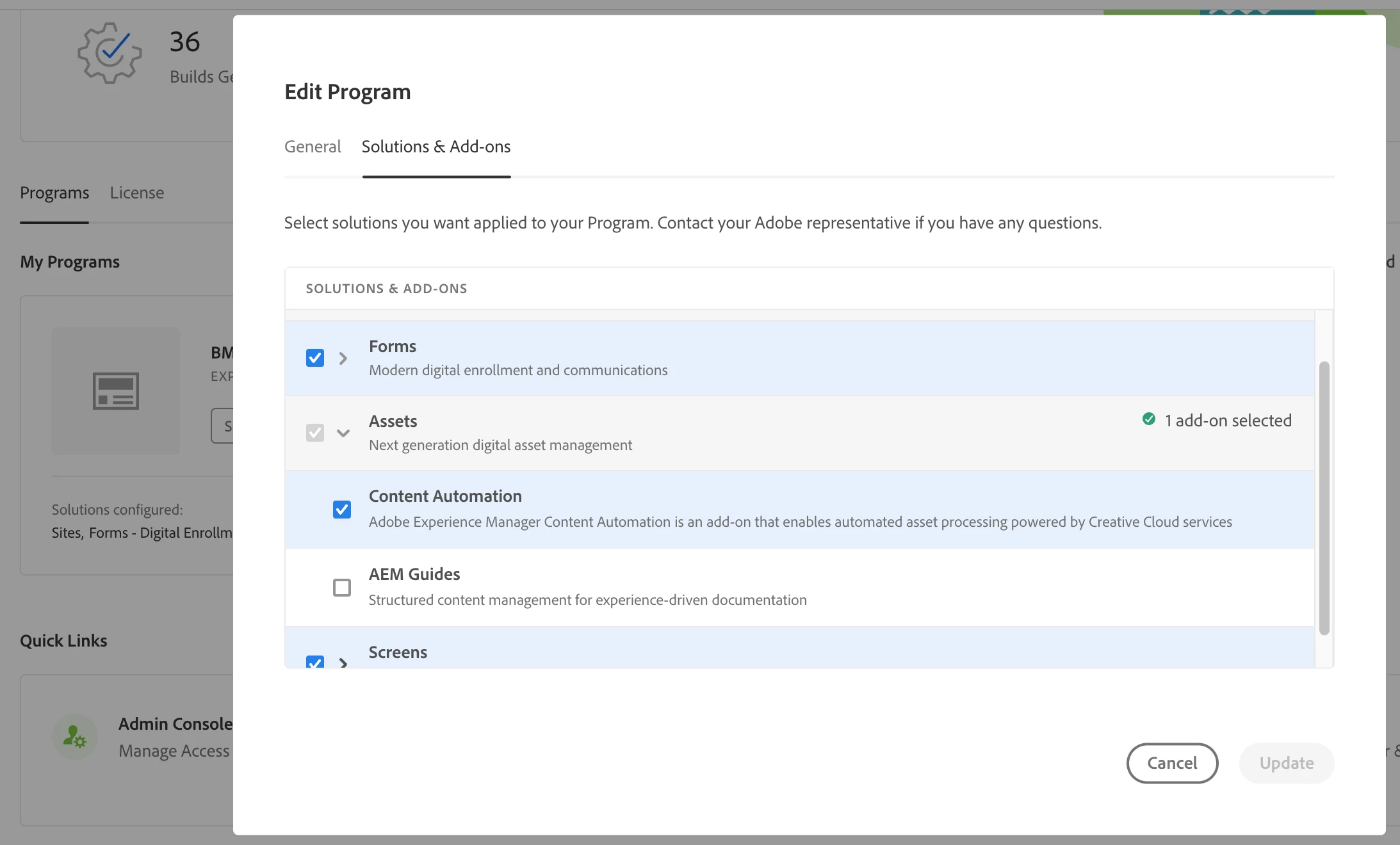
Task: Click the solutions list vertical scrollbar
Action: (x=1324, y=498)
